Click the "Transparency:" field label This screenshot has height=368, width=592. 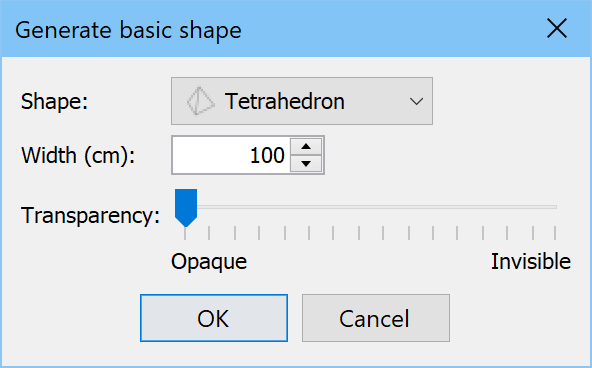point(90,216)
